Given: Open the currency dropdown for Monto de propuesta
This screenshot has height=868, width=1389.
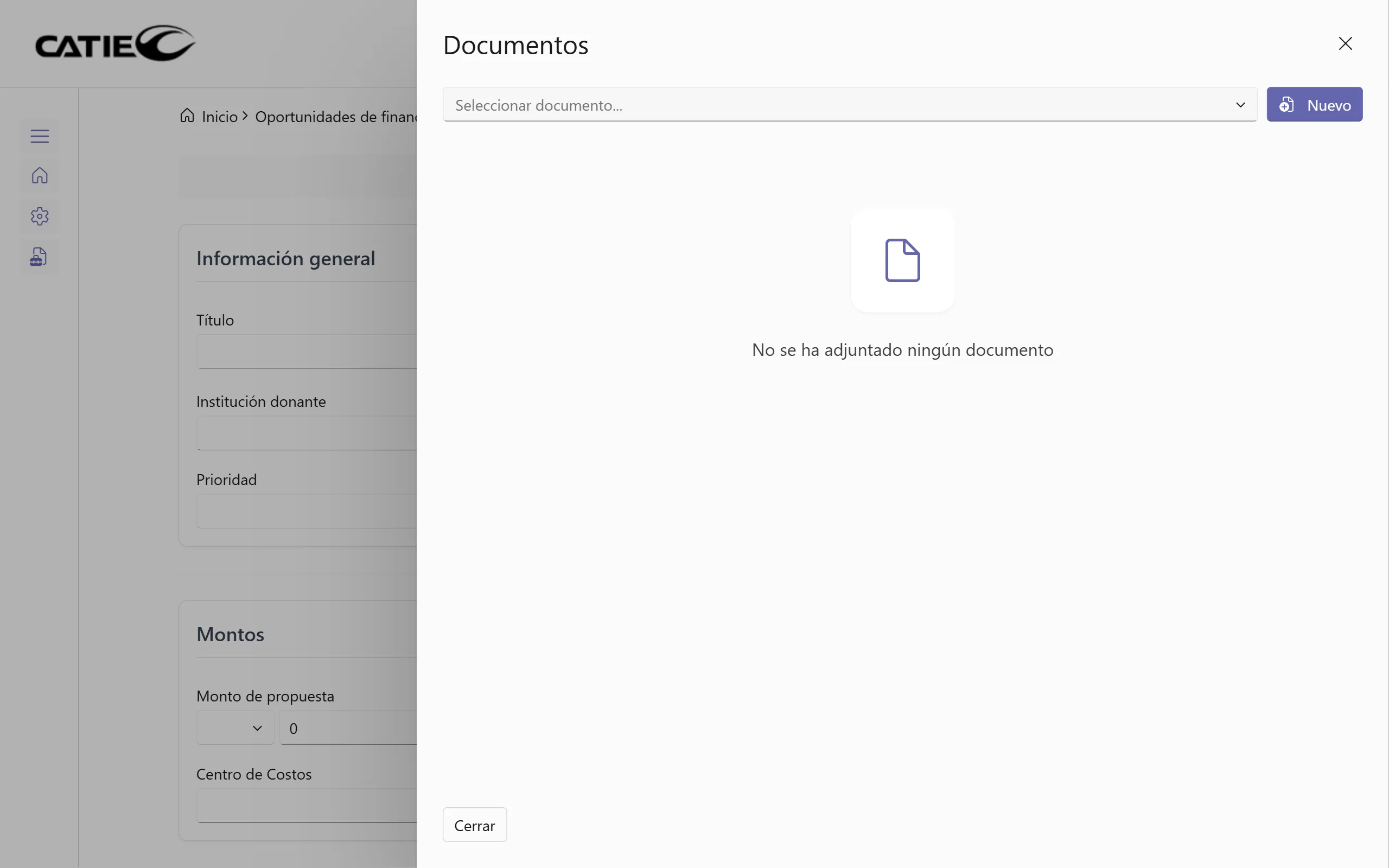Looking at the screenshot, I should (235, 728).
